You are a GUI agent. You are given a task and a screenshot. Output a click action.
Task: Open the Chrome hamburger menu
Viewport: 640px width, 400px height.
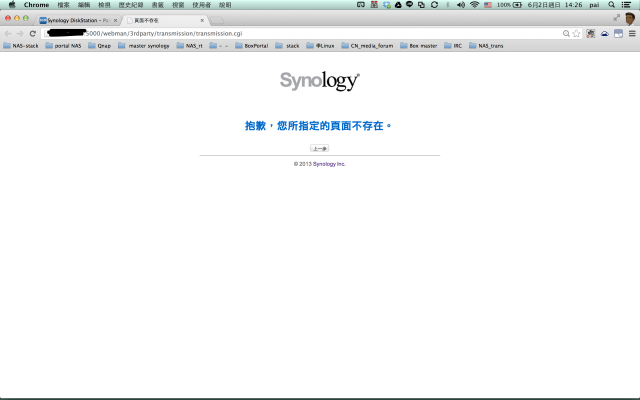tap(632, 33)
